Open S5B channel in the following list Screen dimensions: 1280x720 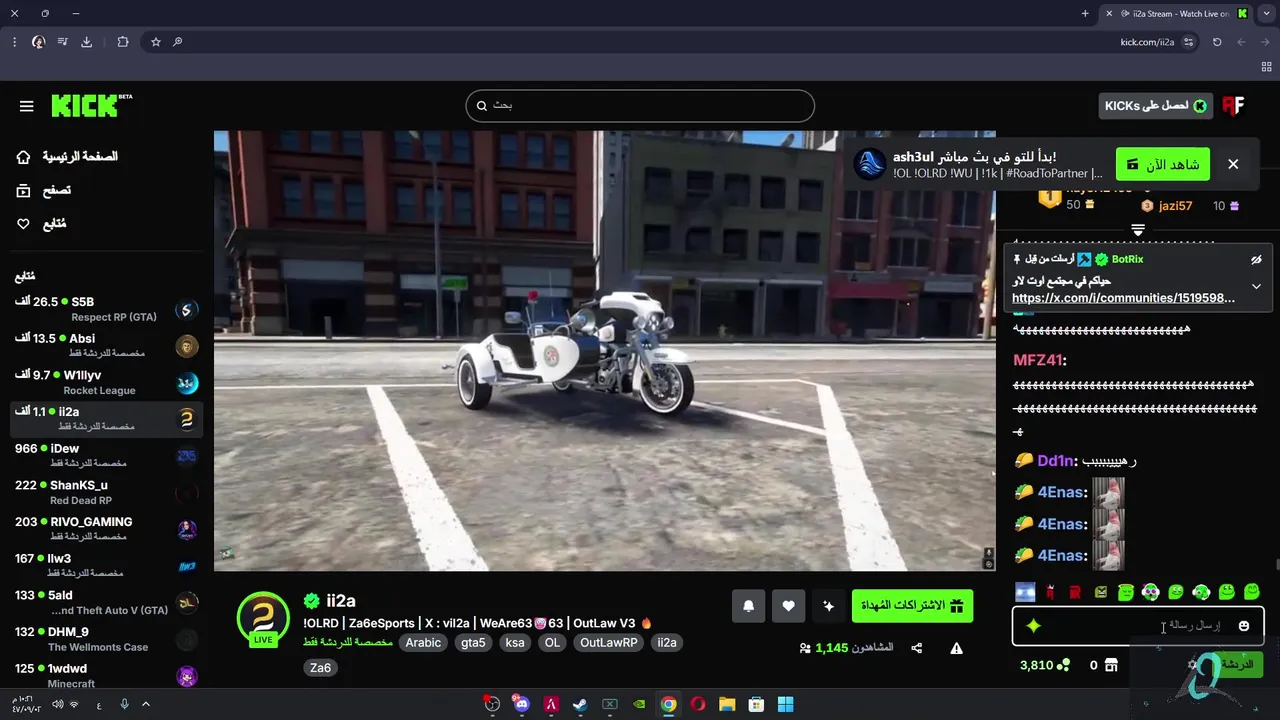pyautogui.click(x=106, y=309)
